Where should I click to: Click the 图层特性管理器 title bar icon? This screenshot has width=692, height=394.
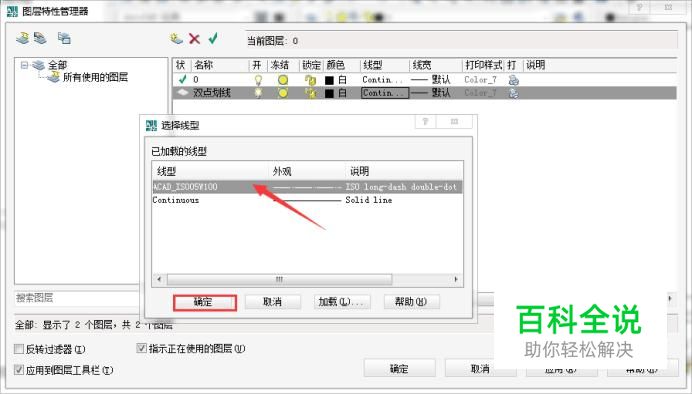pos(13,11)
